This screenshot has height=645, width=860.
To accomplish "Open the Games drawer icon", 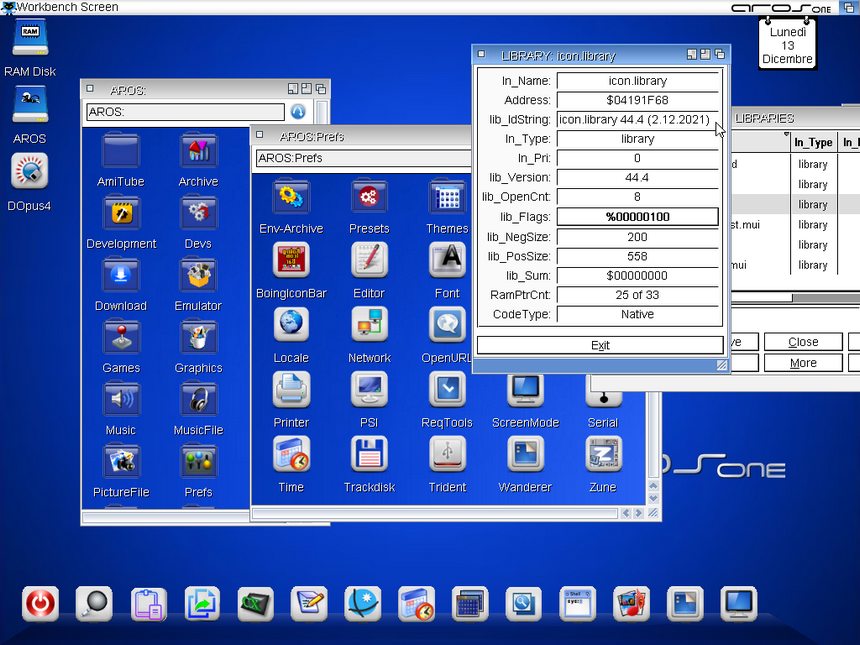I will click(121, 338).
